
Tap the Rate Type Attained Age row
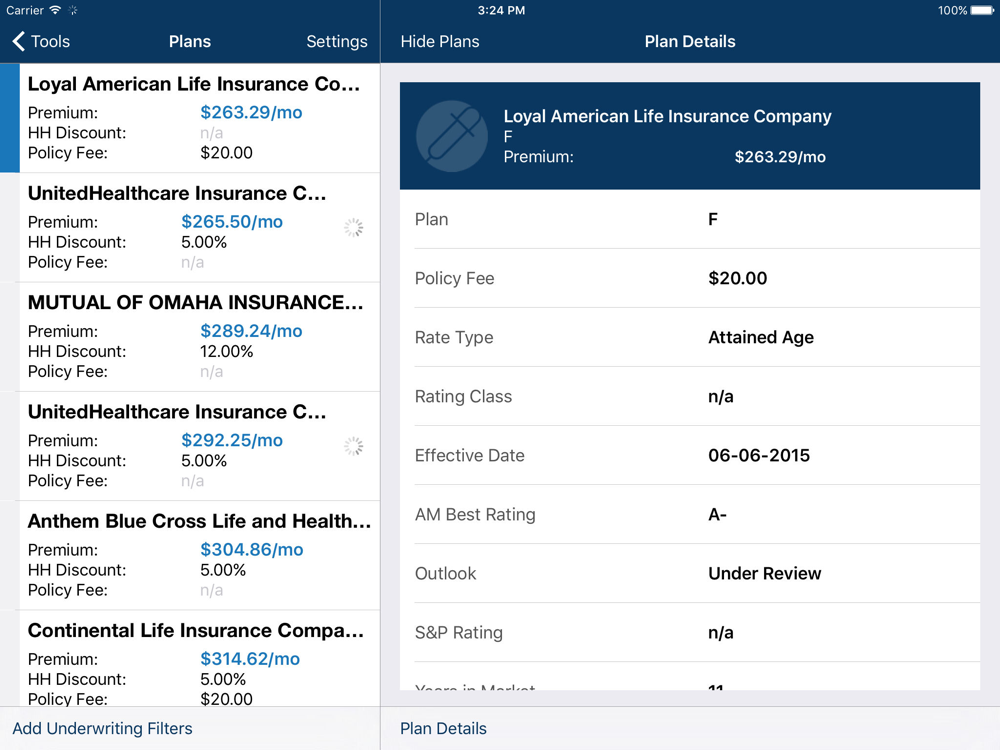tap(689, 338)
